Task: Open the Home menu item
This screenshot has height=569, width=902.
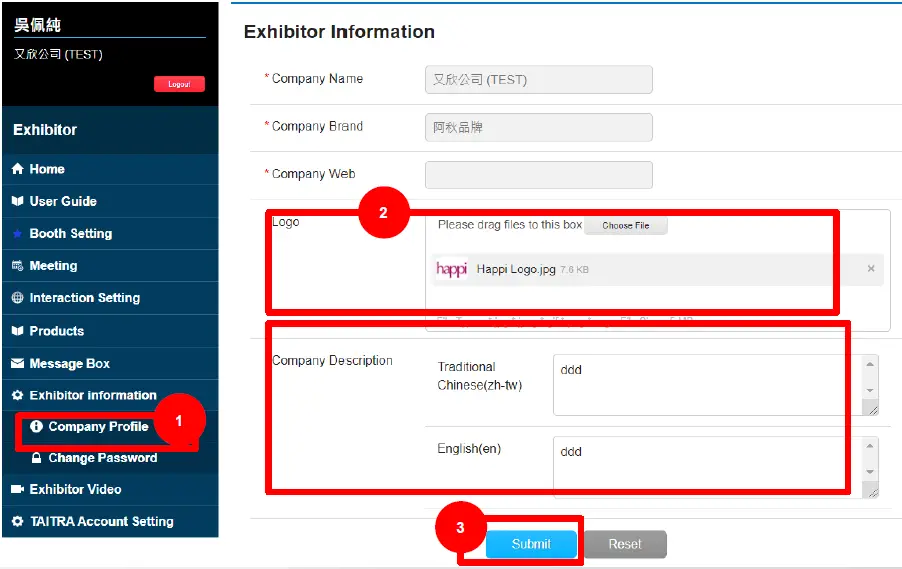Action: [x=110, y=169]
